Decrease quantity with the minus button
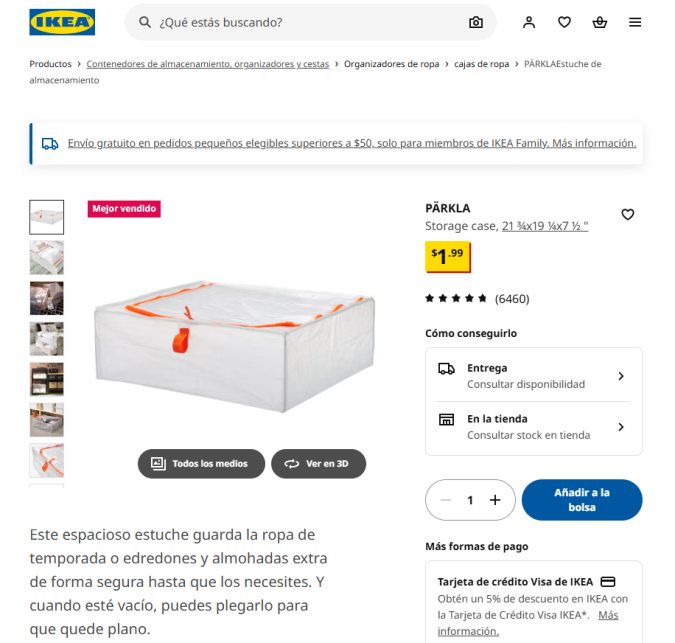675x643 pixels. click(446, 500)
